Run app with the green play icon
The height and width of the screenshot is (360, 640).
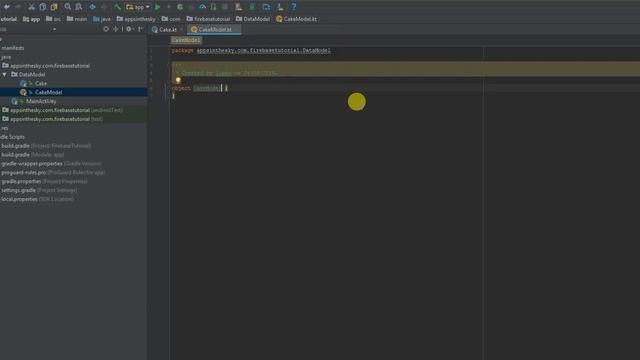coord(158,7)
